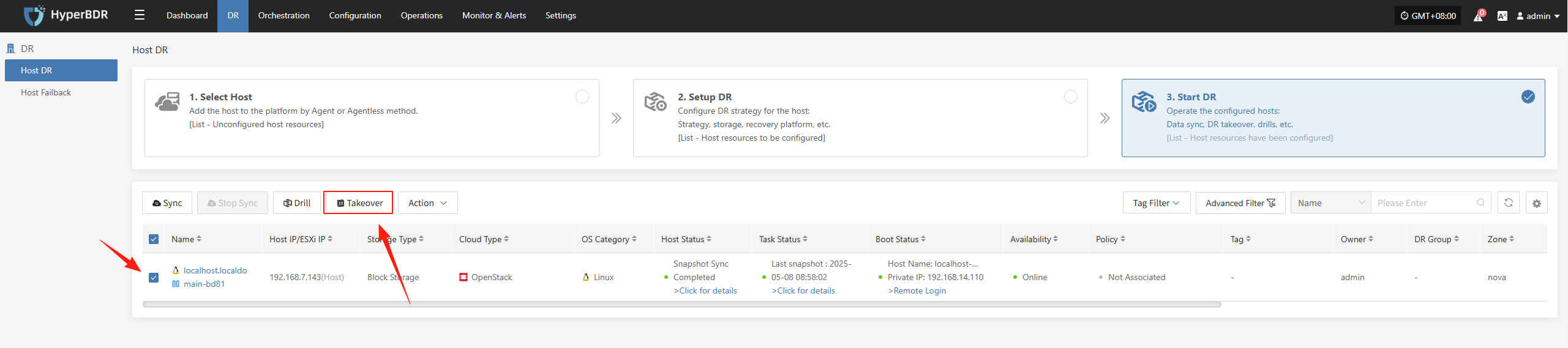Open the Name search-field selector
Viewport: 1568px width, 348px height.
pos(1331,203)
